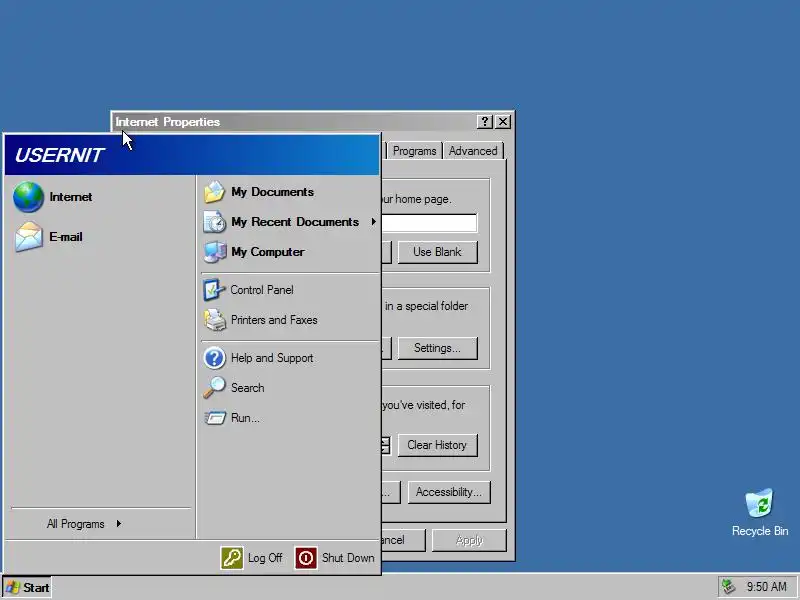
Task: Click the Clear History button
Action: tap(438, 445)
